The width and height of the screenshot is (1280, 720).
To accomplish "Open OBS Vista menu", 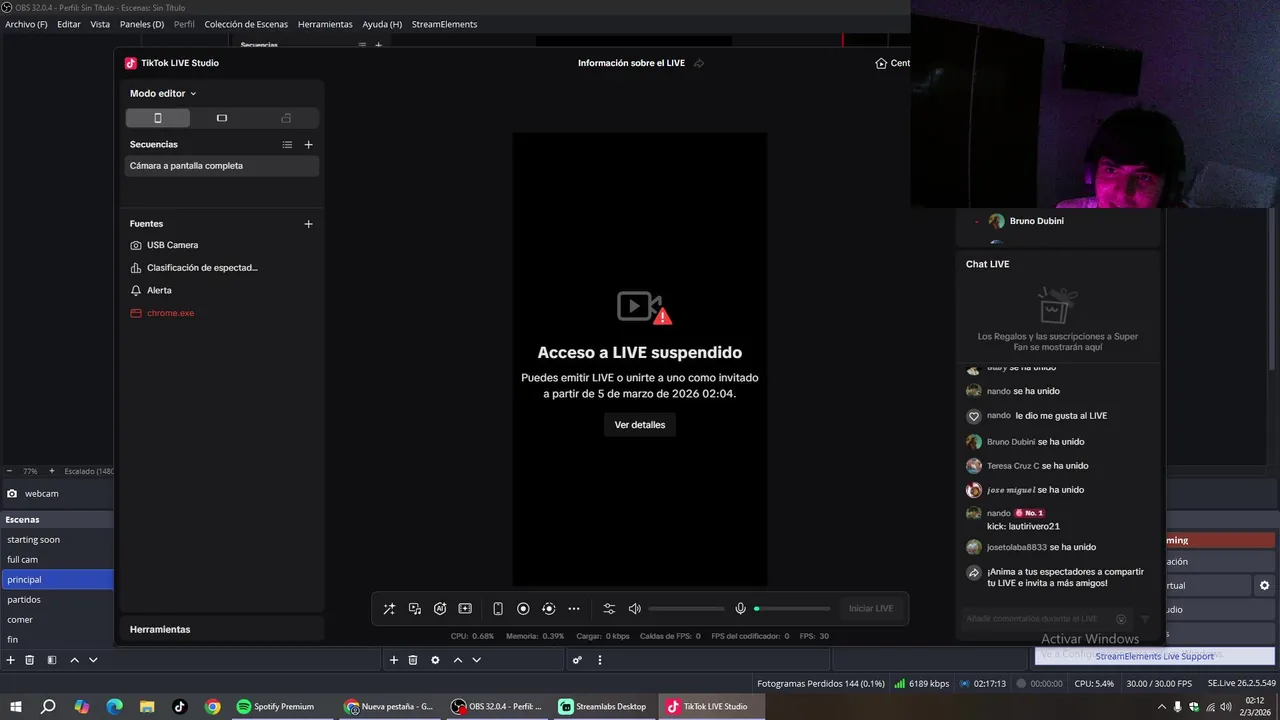I will click(x=100, y=24).
